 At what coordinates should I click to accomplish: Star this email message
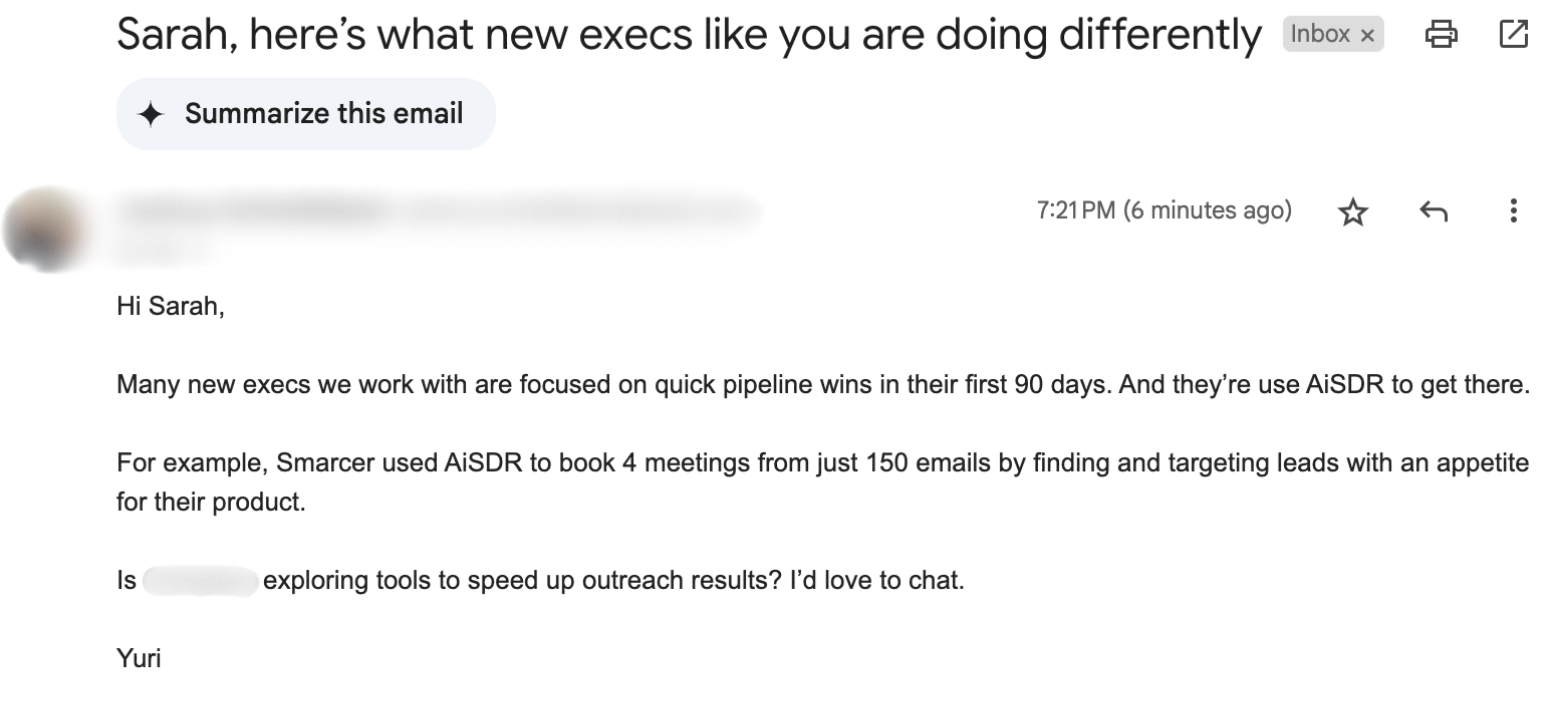pyautogui.click(x=1353, y=211)
